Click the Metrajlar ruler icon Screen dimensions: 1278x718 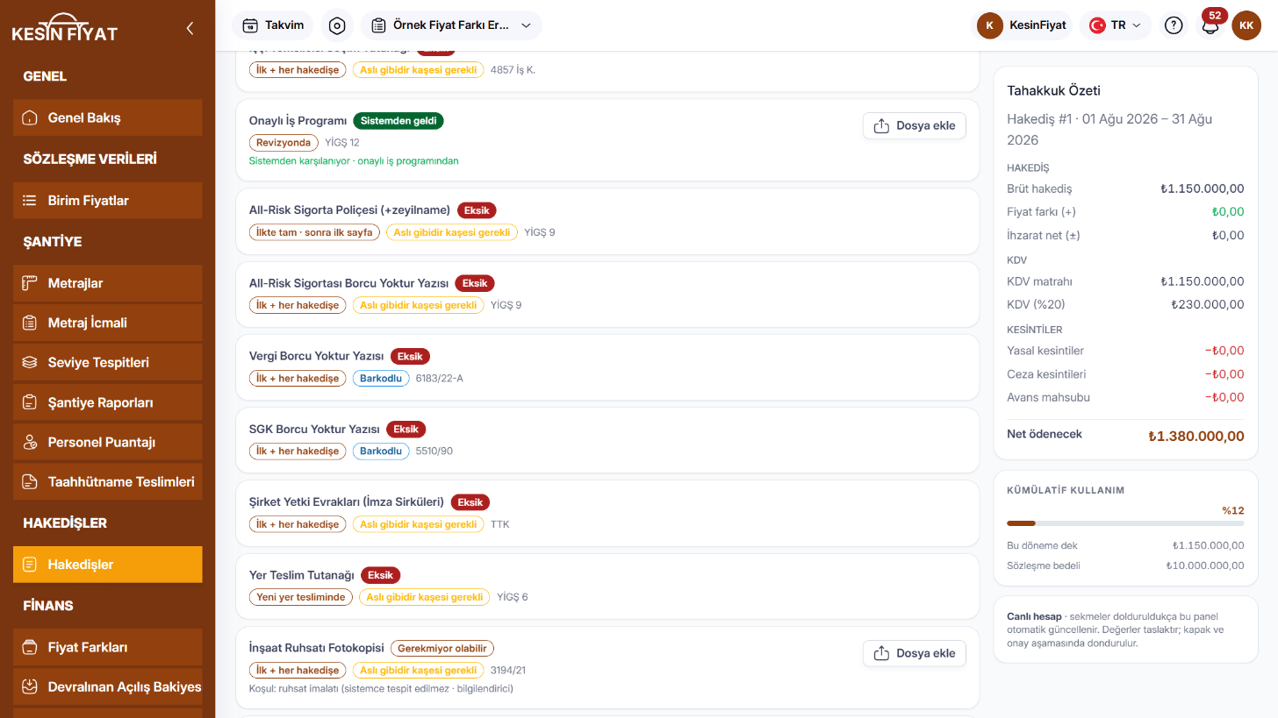pyautogui.click(x=30, y=283)
